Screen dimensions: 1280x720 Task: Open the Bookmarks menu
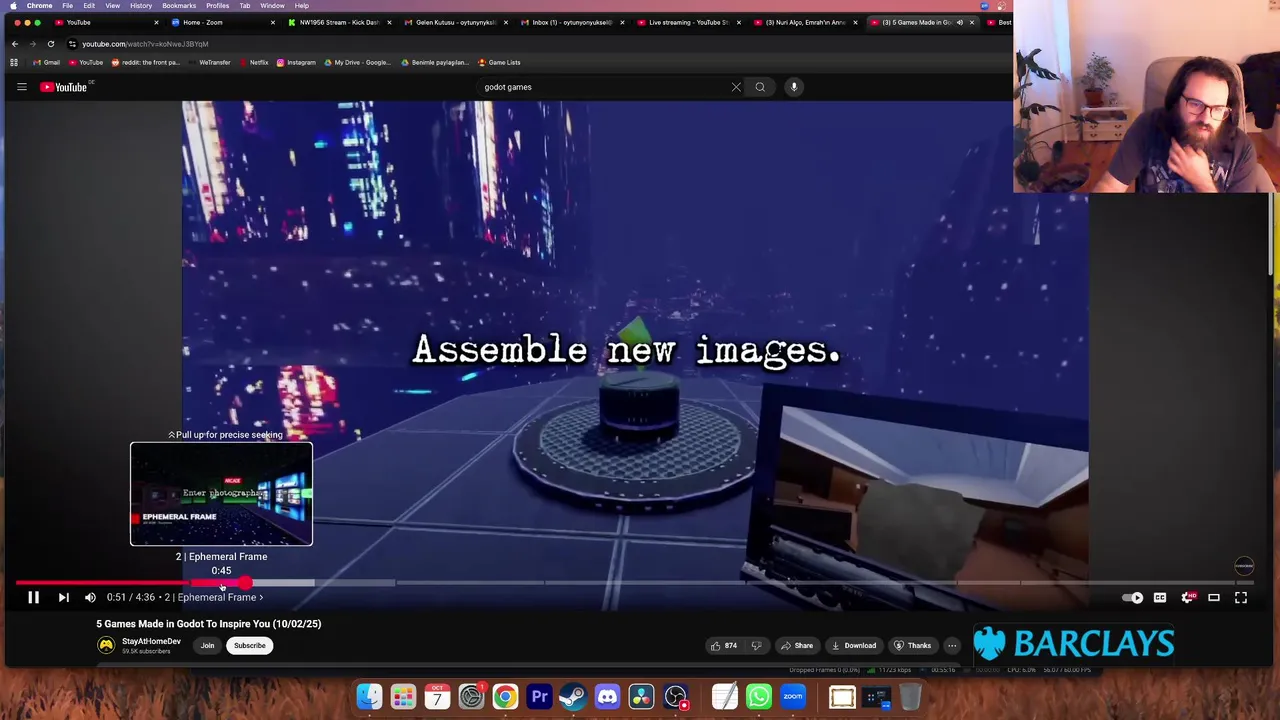179,6
